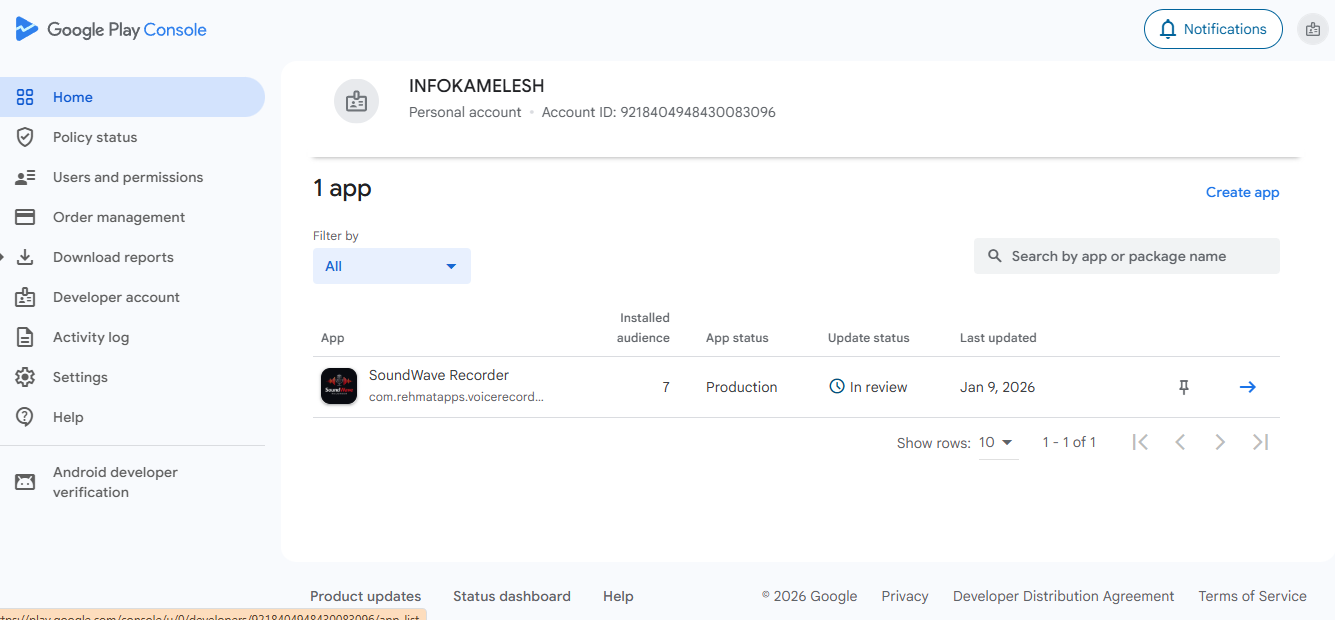Open the Show rows dropdown
Image resolution: width=1335 pixels, height=620 pixels.
coord(997,443)
